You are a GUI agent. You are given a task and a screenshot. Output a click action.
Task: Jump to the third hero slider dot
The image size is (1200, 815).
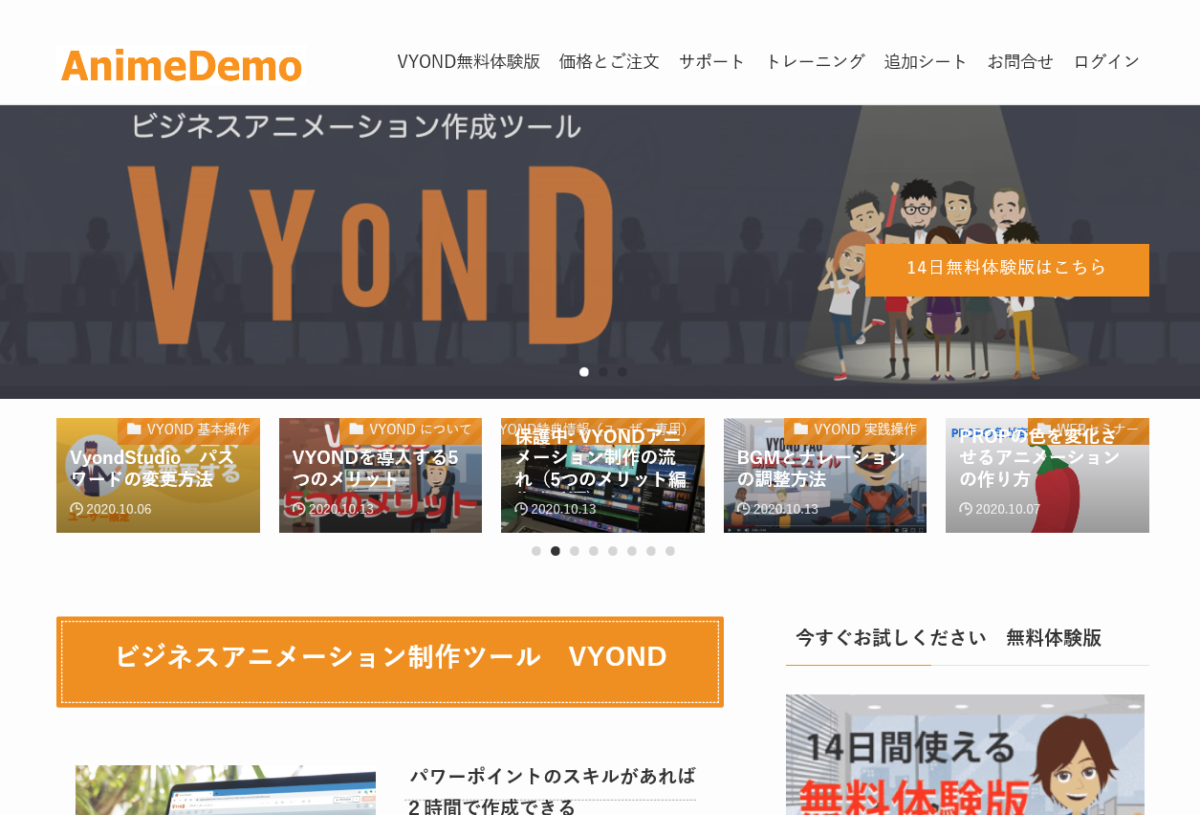point(622,372)
